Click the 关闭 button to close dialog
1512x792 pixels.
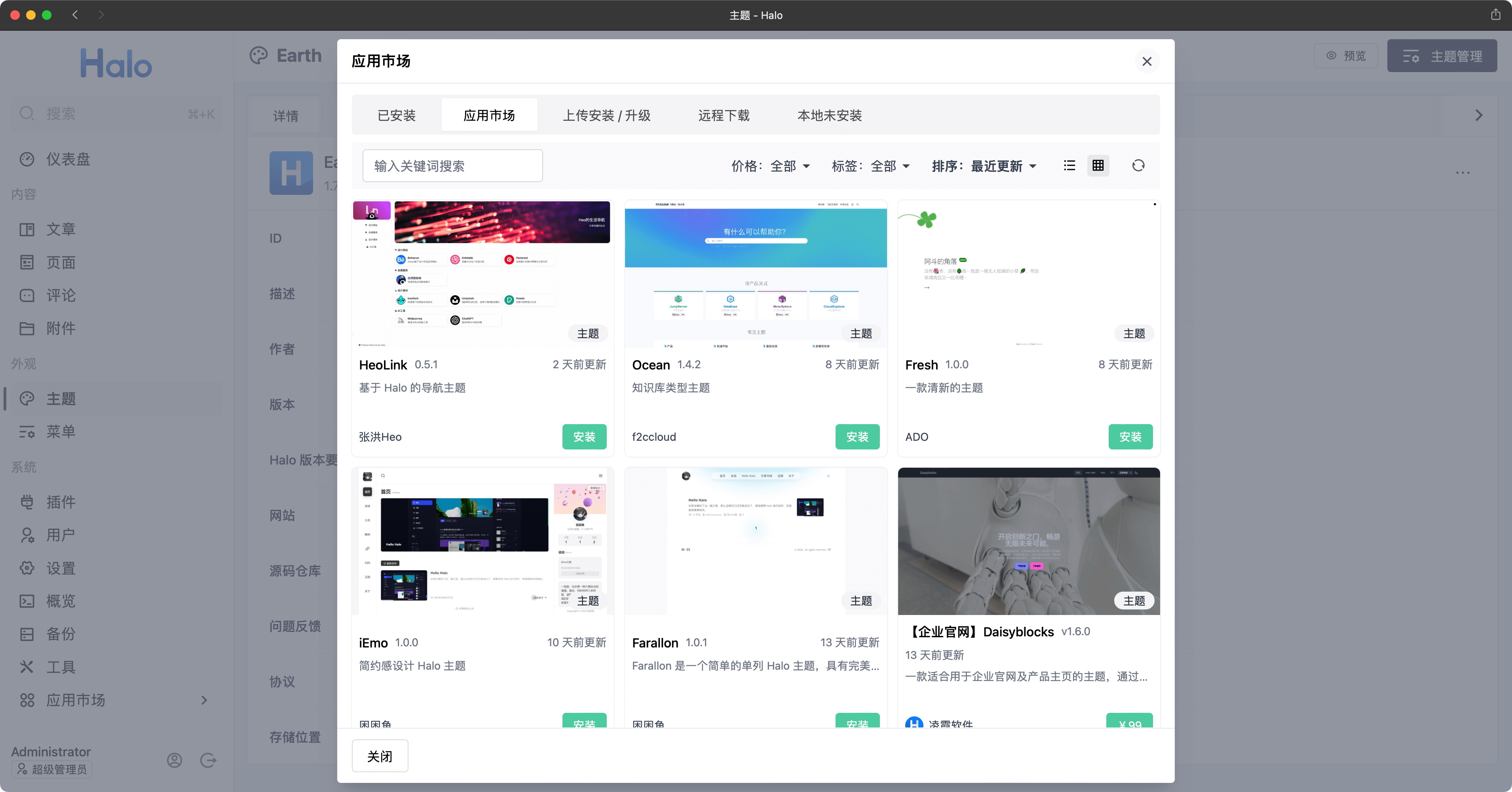pos(380,756)
